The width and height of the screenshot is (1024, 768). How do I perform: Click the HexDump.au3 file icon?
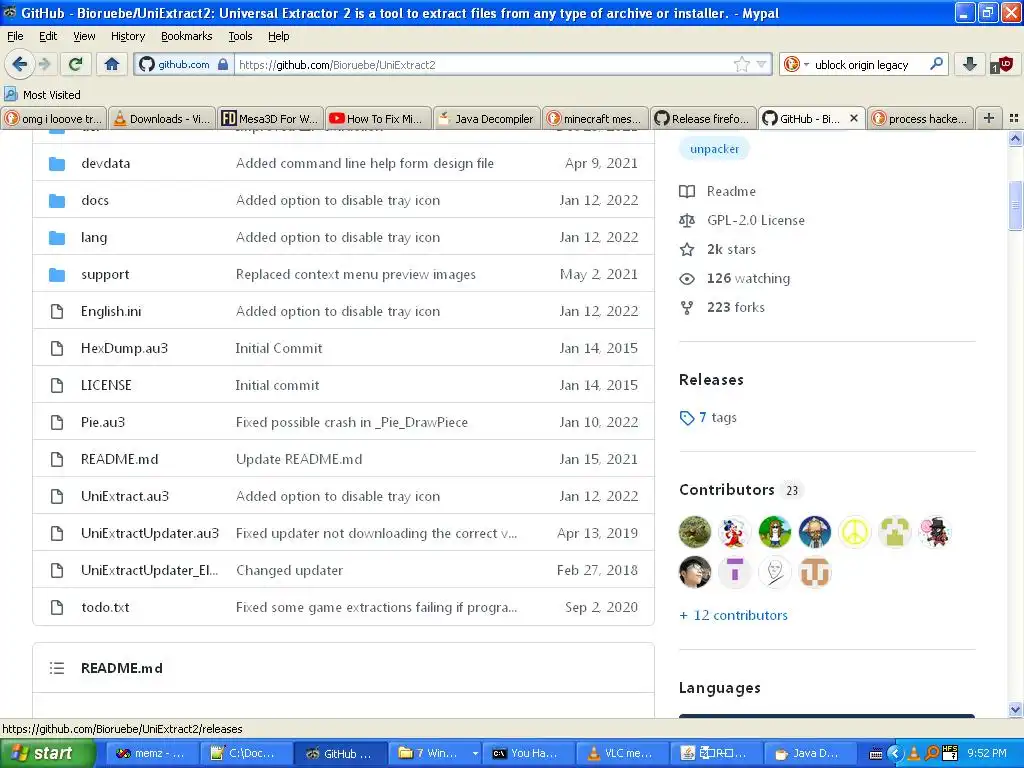tap(57, 349)
